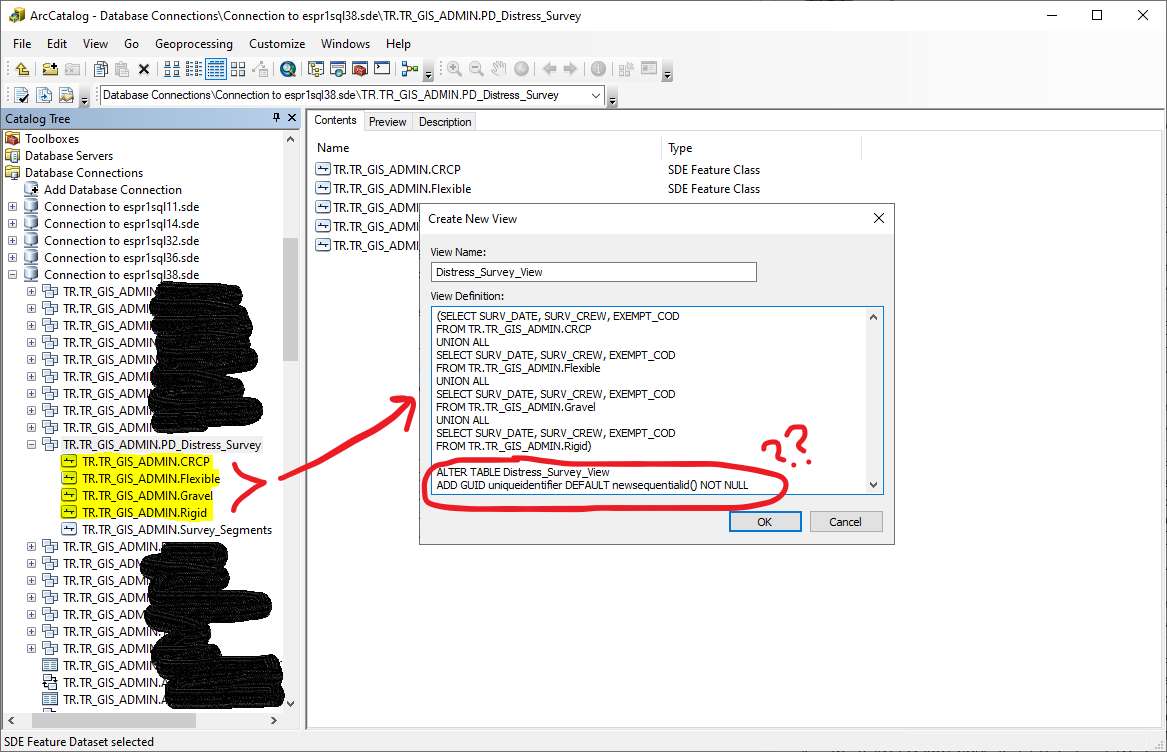
Task: Select TR.TR_GIS_ADMIN.Gravel in Catalog Tree
Action: pyautogui.click(x=147, y=496)
